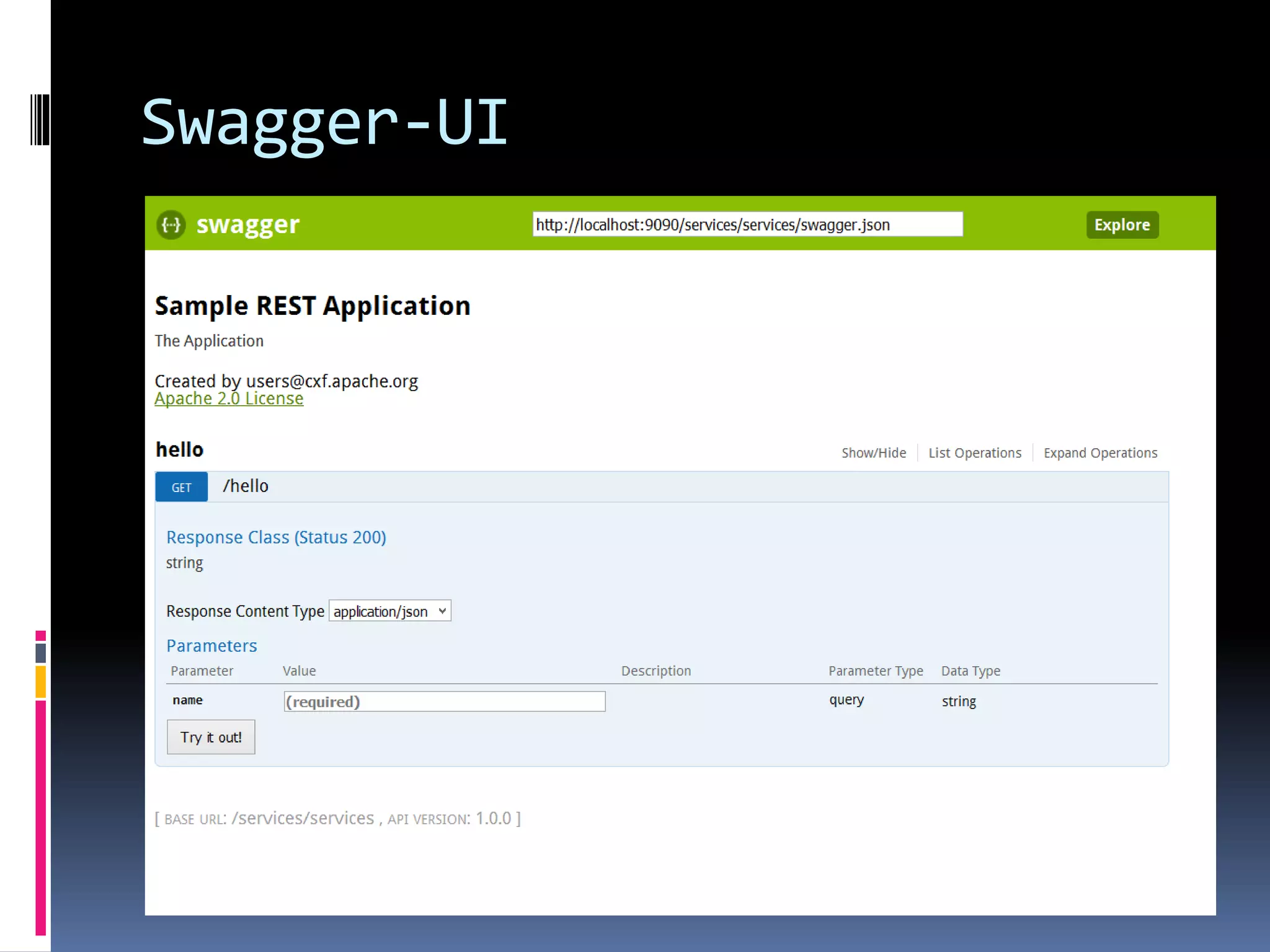Click the 'Data Type' column header

[x=970, y=671]
